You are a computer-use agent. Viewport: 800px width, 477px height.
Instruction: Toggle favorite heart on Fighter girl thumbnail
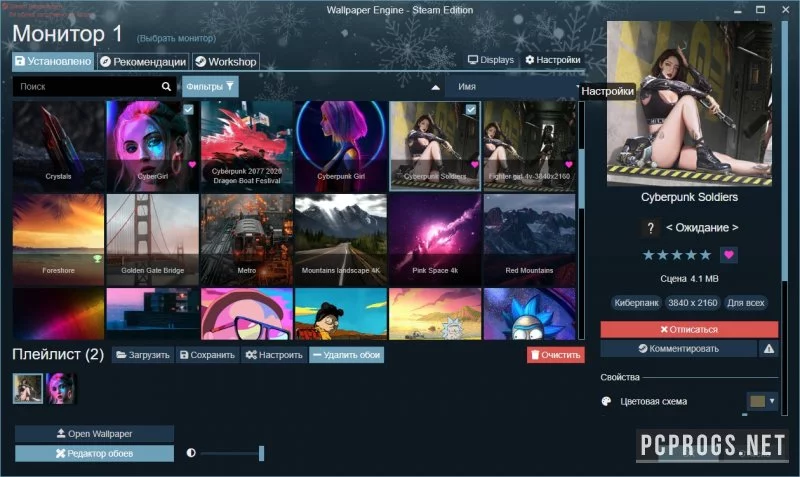coord(569,164)
